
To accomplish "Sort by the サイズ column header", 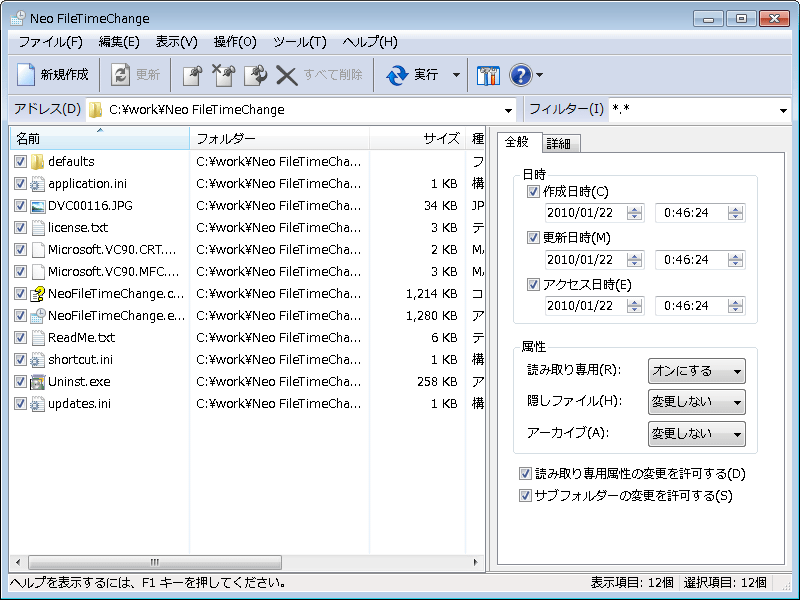I will coord(417,138).
